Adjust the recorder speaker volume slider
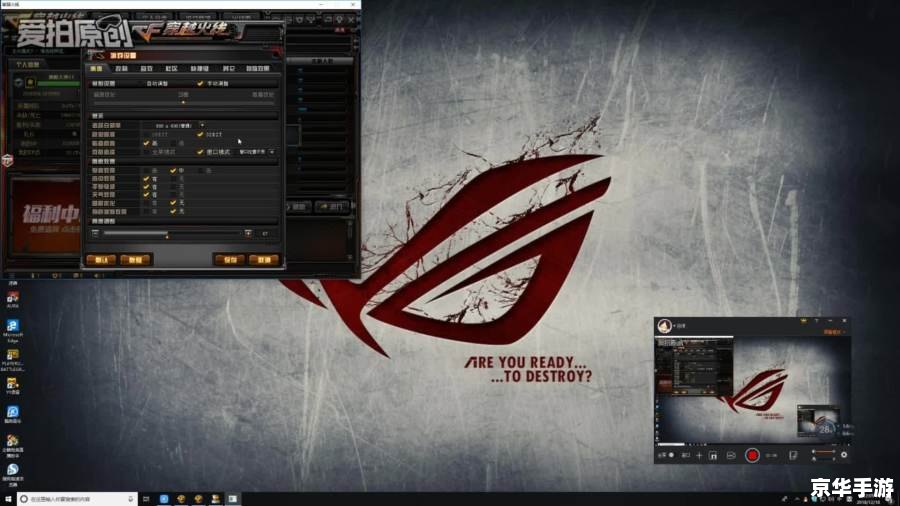The height and width of the screenshot is (506, 900). click(823, 452)
